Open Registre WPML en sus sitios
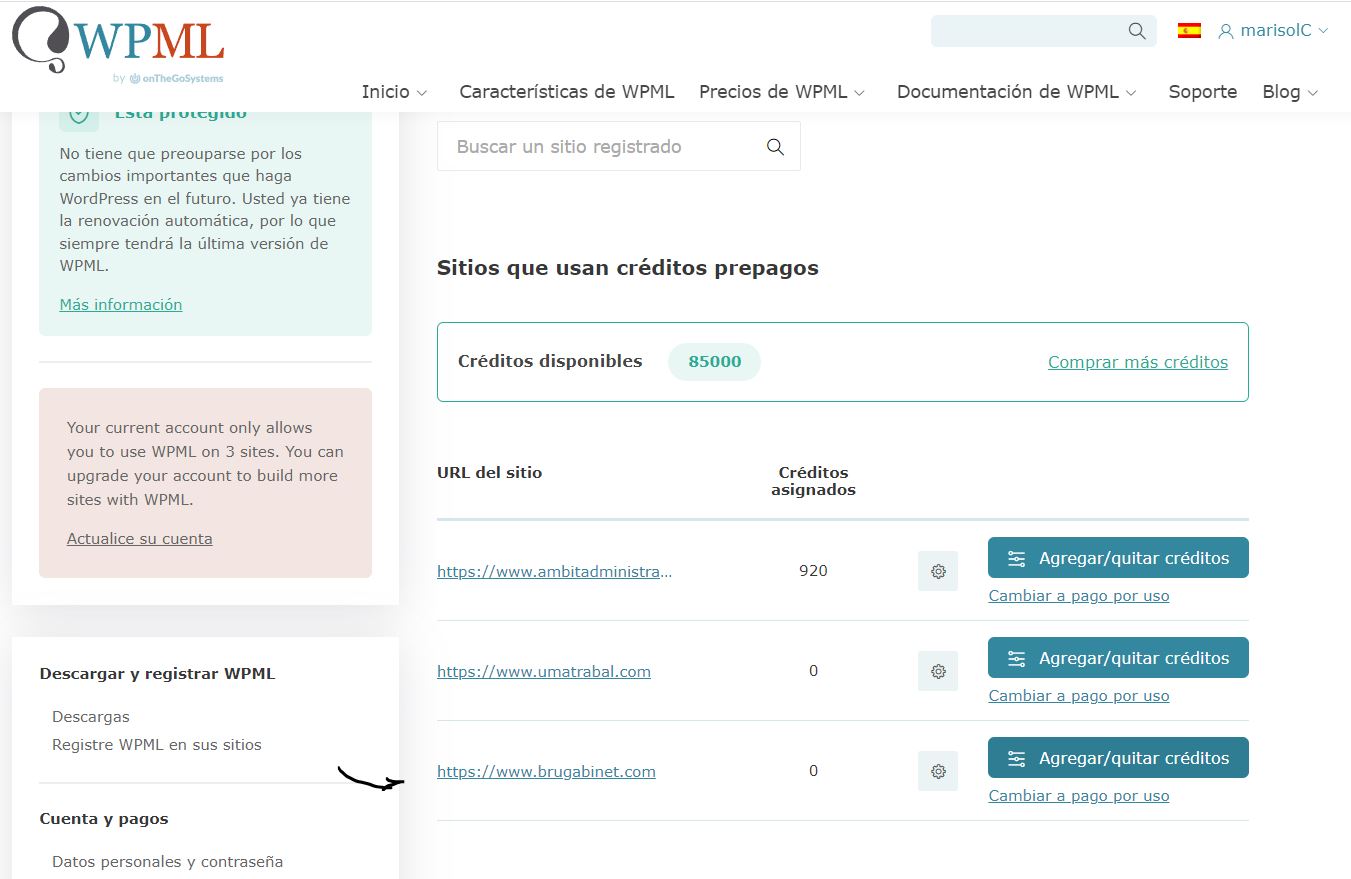The image size is (1351, 879). [x=157, y=745]
